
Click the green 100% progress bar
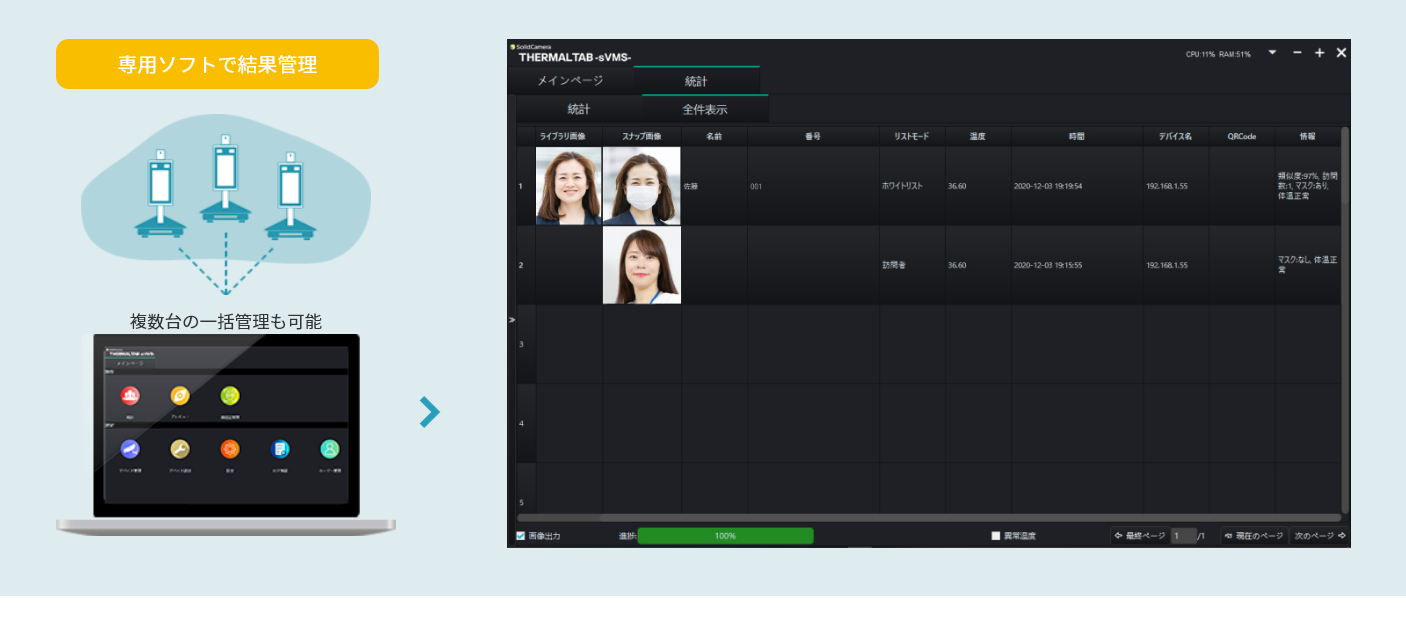[x=725, y=536]
